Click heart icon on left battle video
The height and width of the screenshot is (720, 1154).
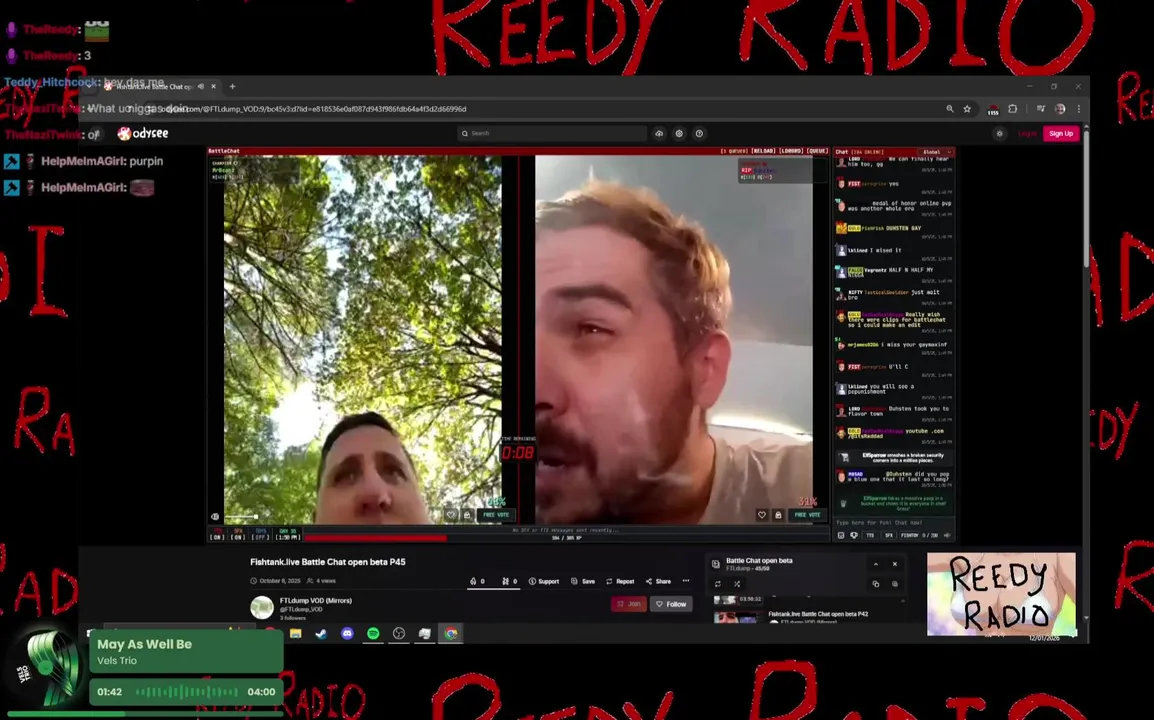tap(451, 515)
